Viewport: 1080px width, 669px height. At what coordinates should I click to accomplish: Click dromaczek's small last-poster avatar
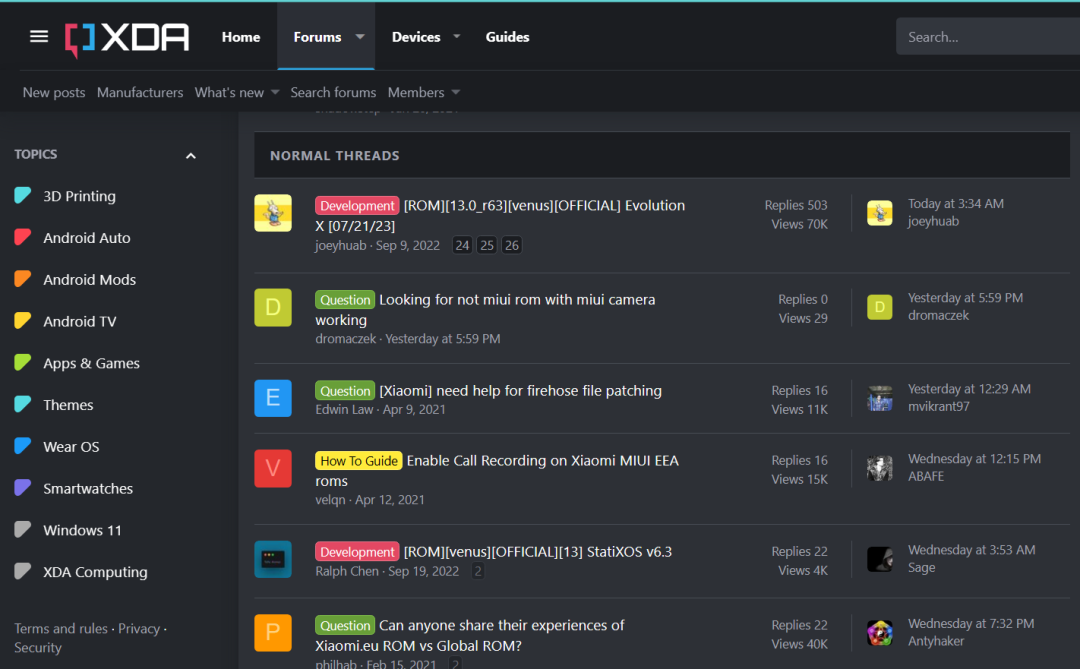click(x=880, y=307)
